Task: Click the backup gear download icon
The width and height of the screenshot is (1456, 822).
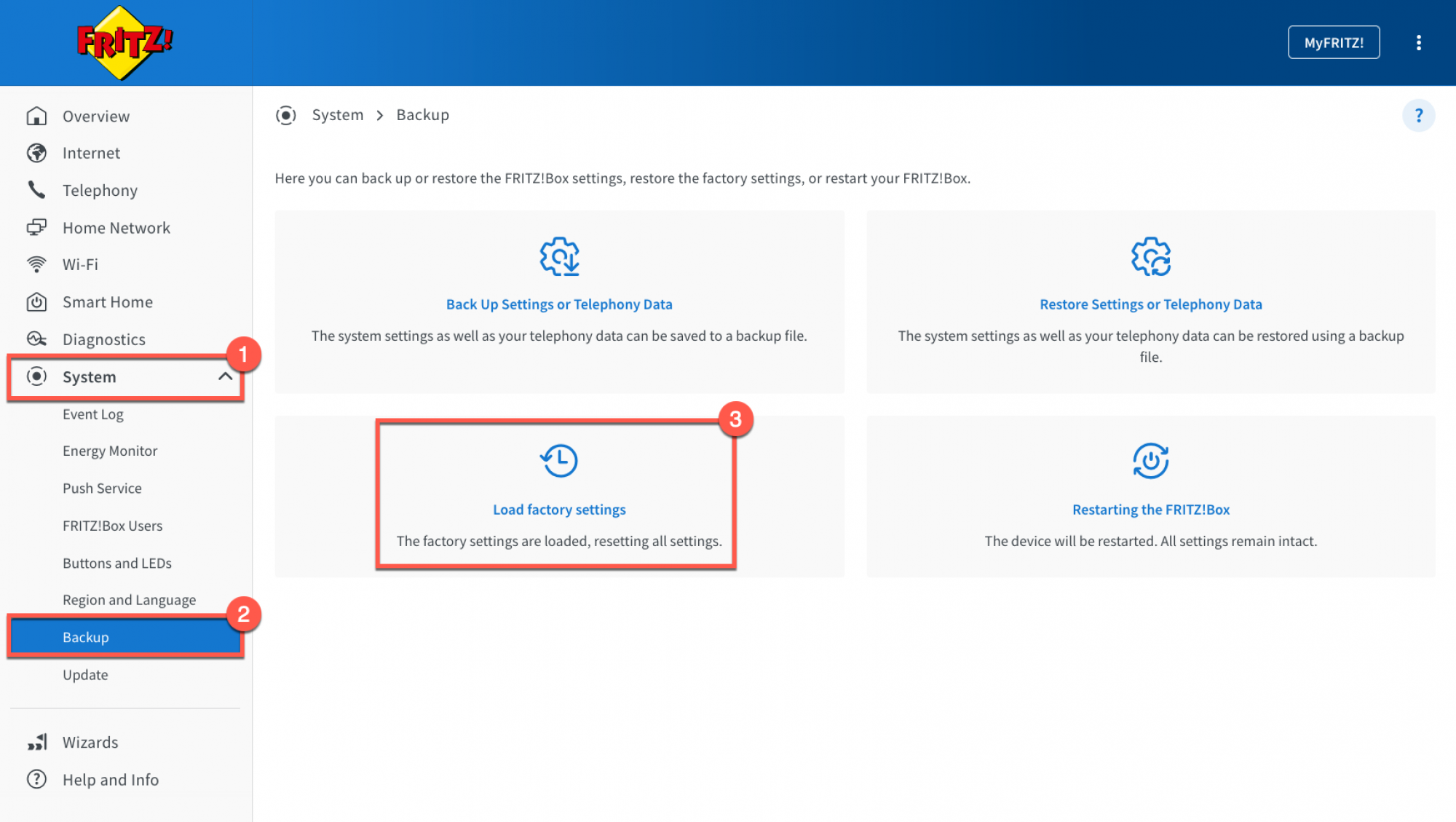Action: pyautogui.click(x=559, y=256)
